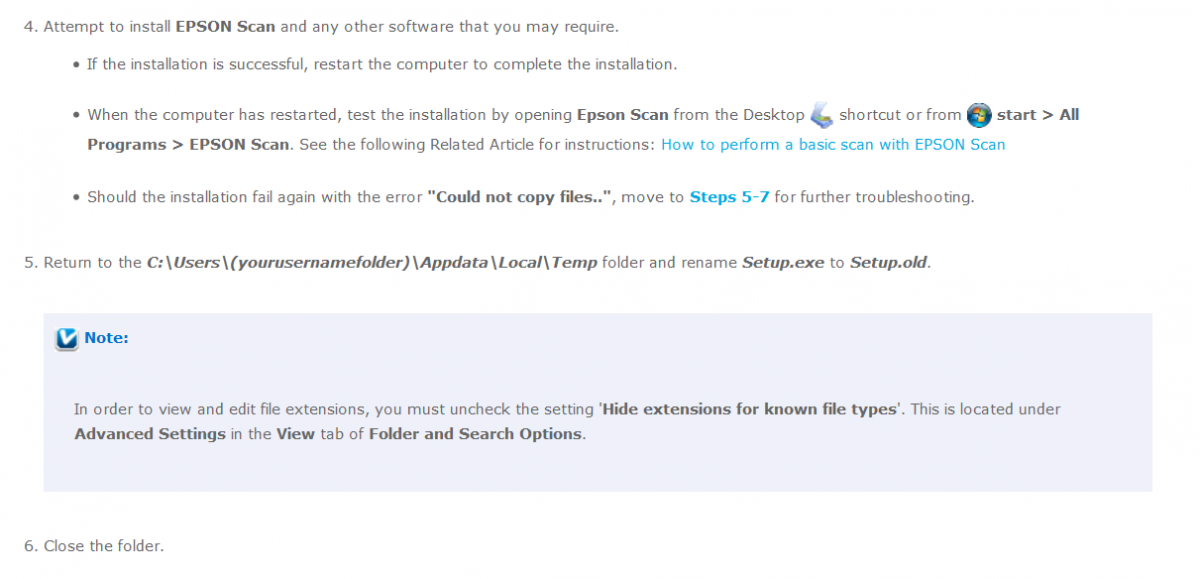Follow the 'Steps 5-7' link
The image size is (1200, 579).
coord(729,197)
